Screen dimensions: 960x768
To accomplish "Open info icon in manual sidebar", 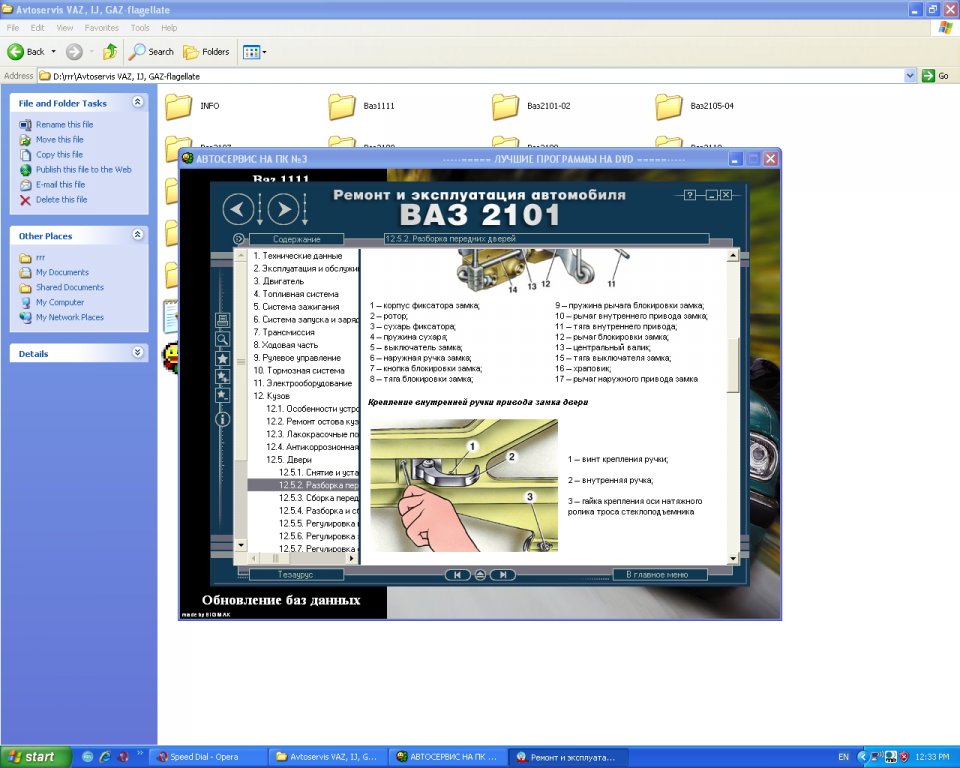I will pos(222,419).
